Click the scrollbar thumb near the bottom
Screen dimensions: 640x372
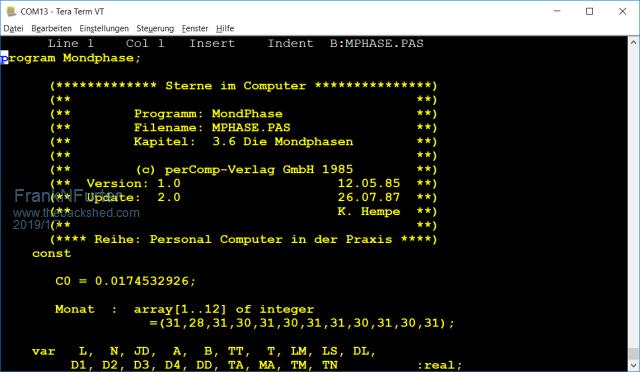[x=633, y=354]
